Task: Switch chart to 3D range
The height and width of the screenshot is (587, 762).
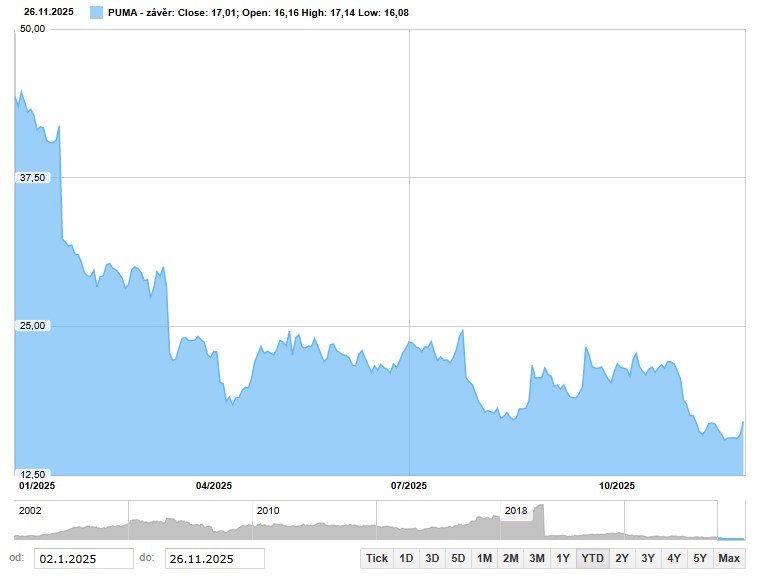Action: point(431,558)
